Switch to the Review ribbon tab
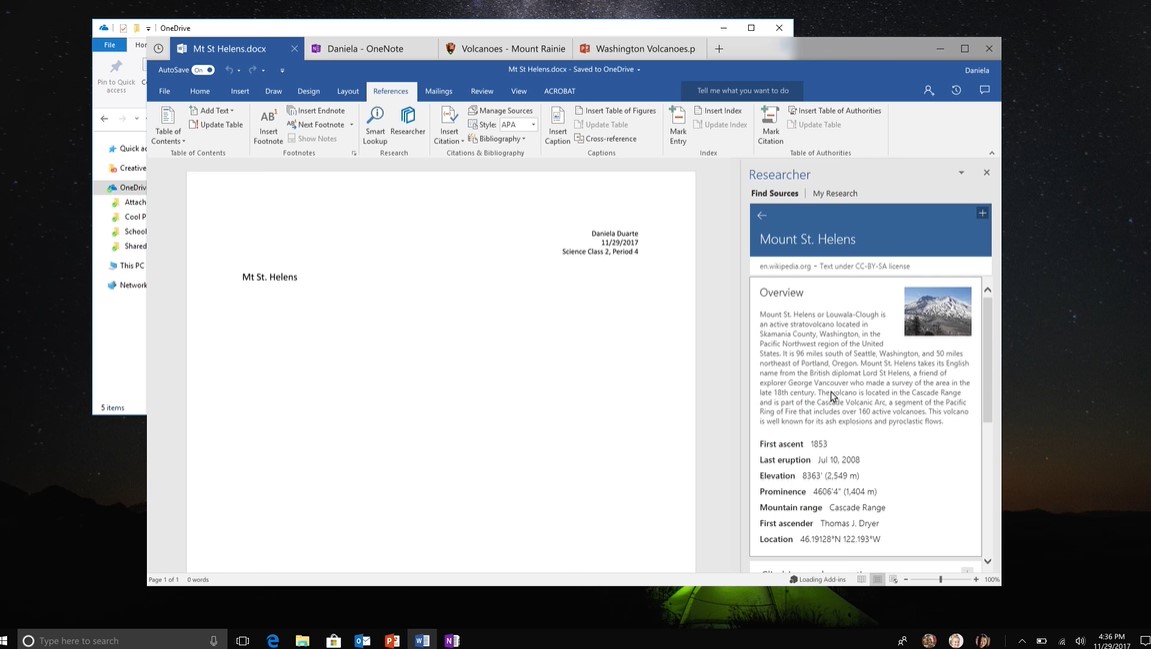The image size is (1151, 649). tap(482, 91)
